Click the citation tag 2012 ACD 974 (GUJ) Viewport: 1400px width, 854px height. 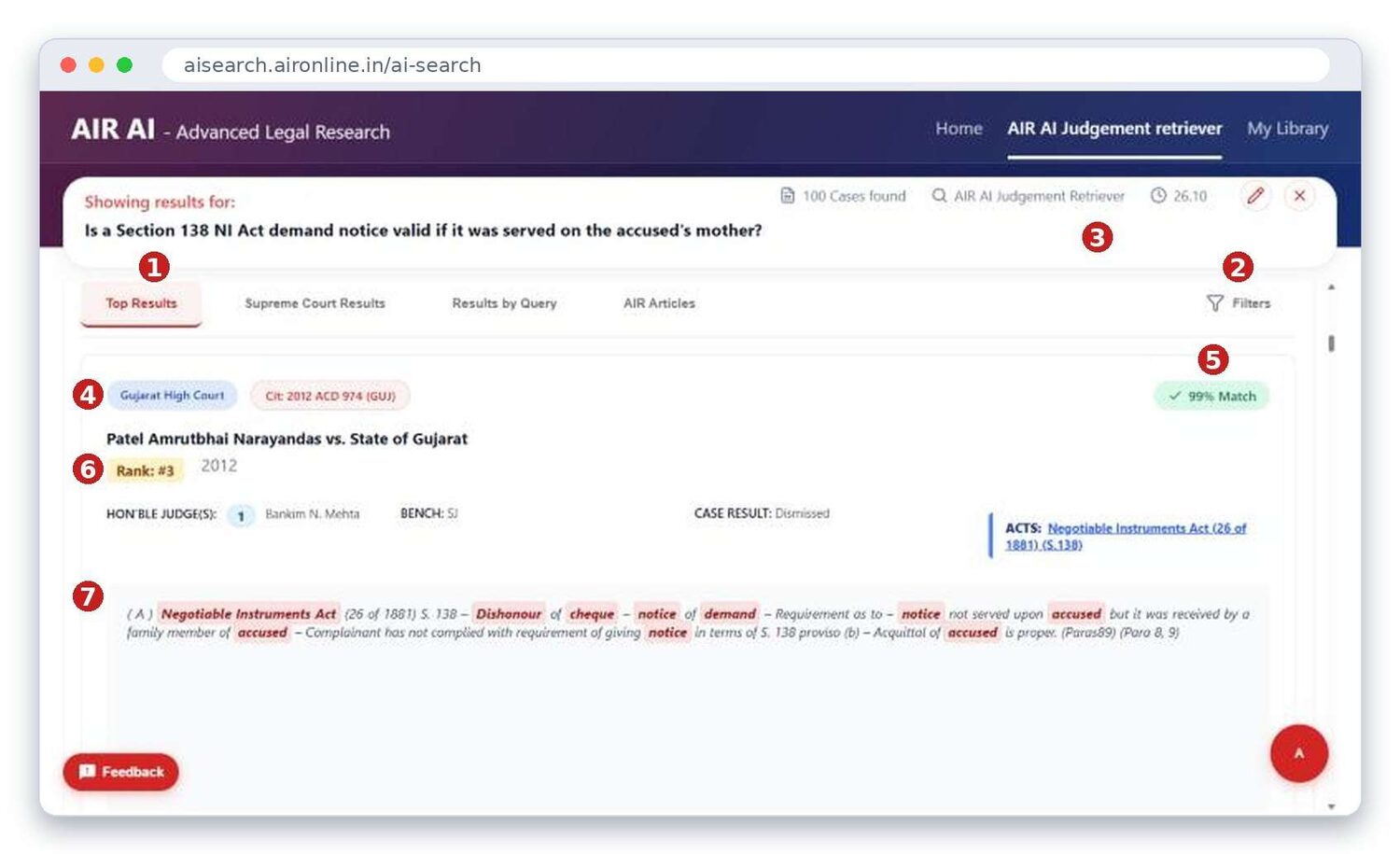pos(330,396)
